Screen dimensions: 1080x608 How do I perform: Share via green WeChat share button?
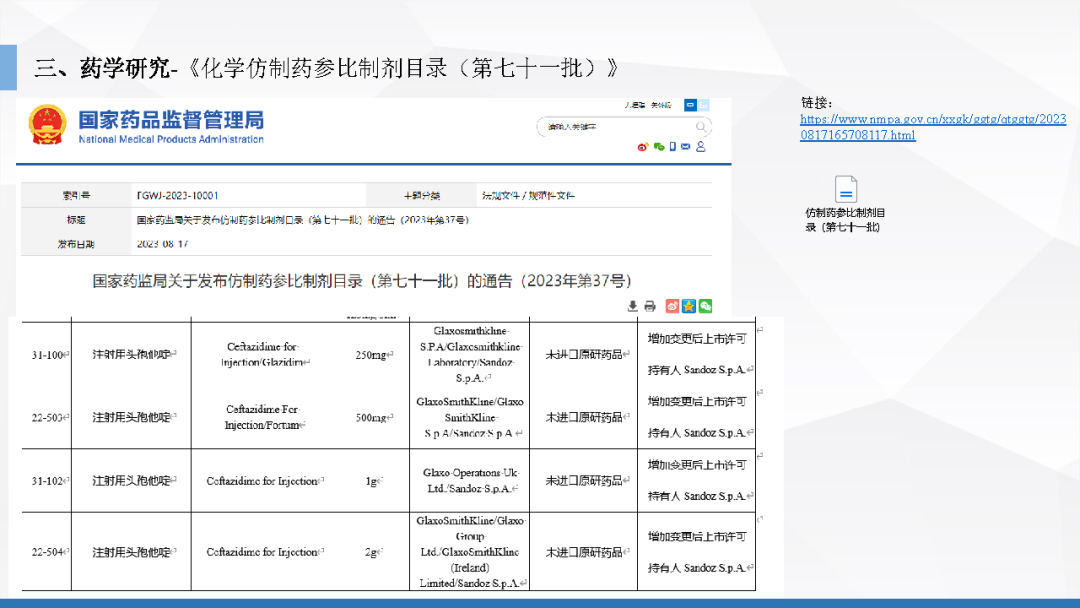[705, 306]
